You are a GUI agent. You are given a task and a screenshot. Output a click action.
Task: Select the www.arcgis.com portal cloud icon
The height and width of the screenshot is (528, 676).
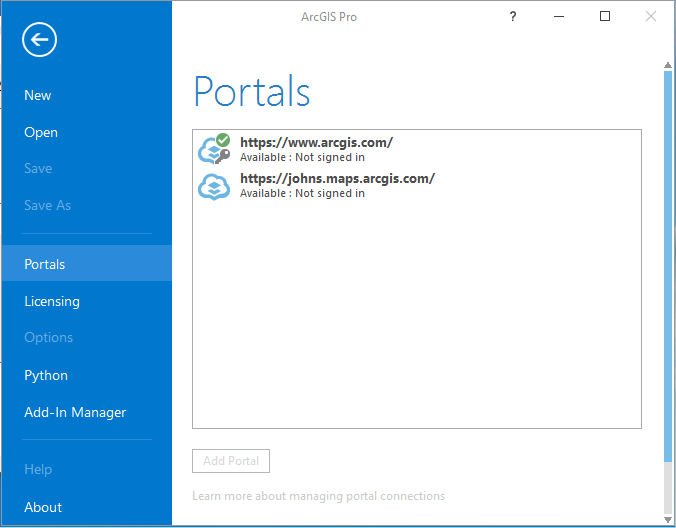[214, 149]
